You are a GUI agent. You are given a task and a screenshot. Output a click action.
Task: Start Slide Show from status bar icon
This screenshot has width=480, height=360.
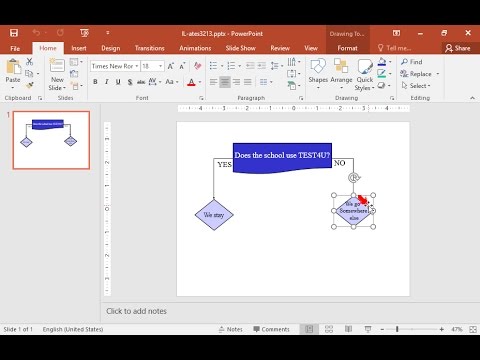pos(368,329)
